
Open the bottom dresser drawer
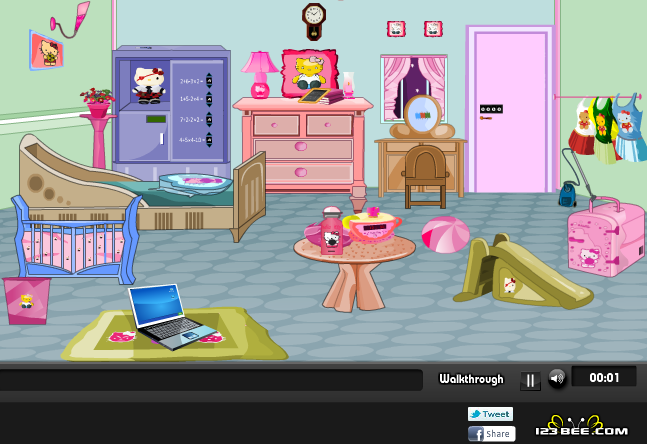click(x=303, y=173)
